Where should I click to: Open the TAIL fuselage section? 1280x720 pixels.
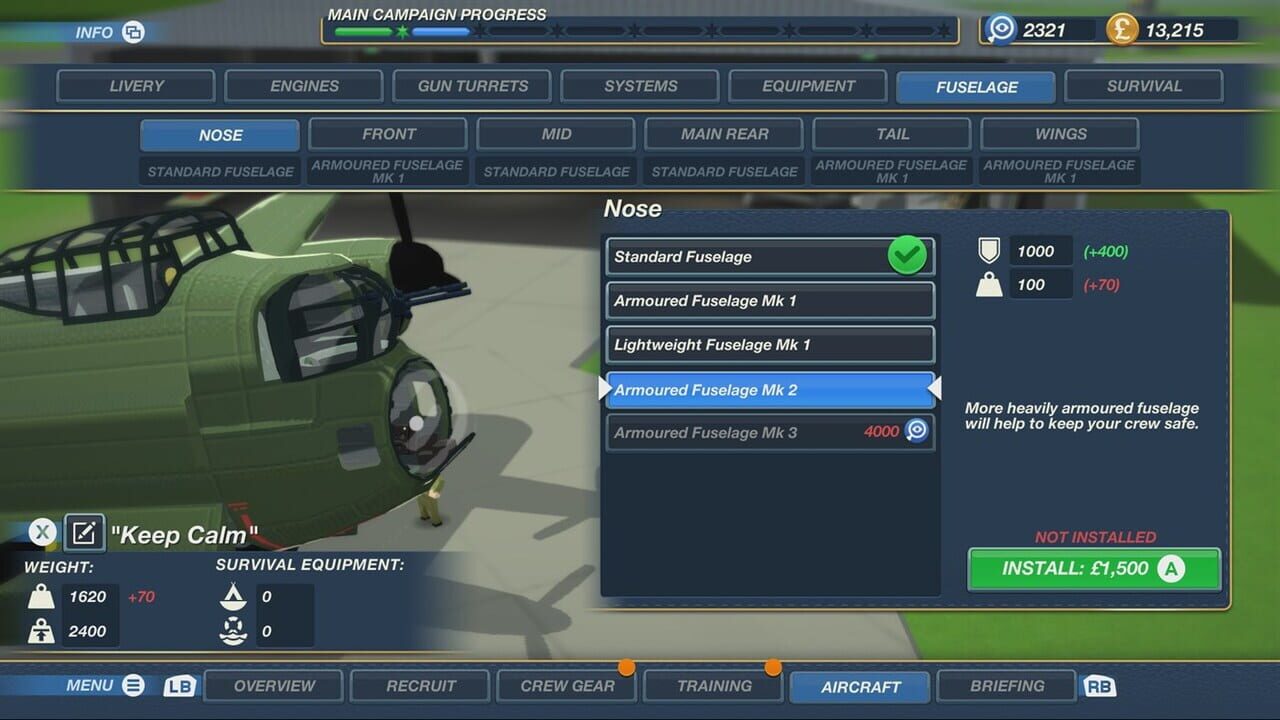pyautogui.click(x=891, y=134)
